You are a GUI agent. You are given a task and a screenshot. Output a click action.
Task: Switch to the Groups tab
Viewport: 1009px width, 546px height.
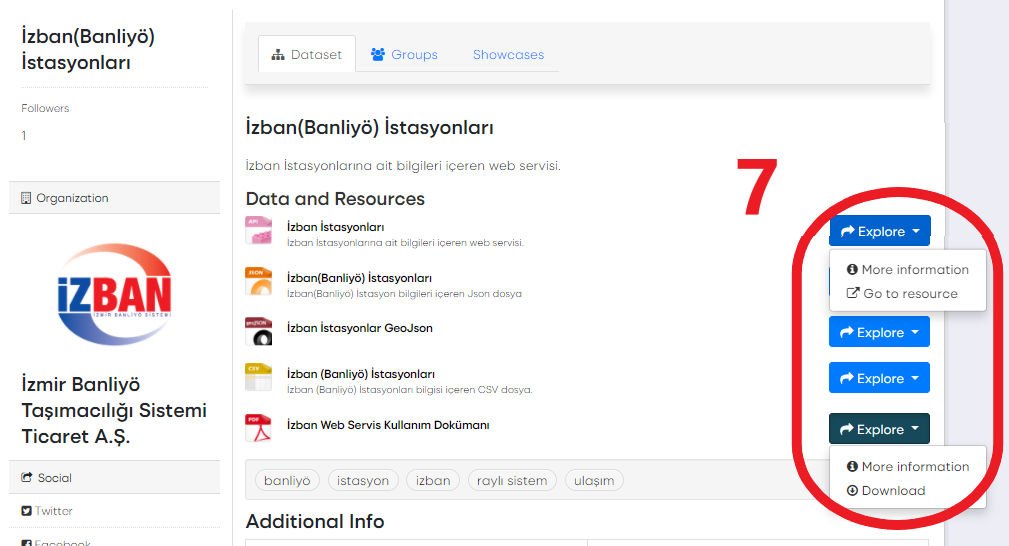pos(404,55)
